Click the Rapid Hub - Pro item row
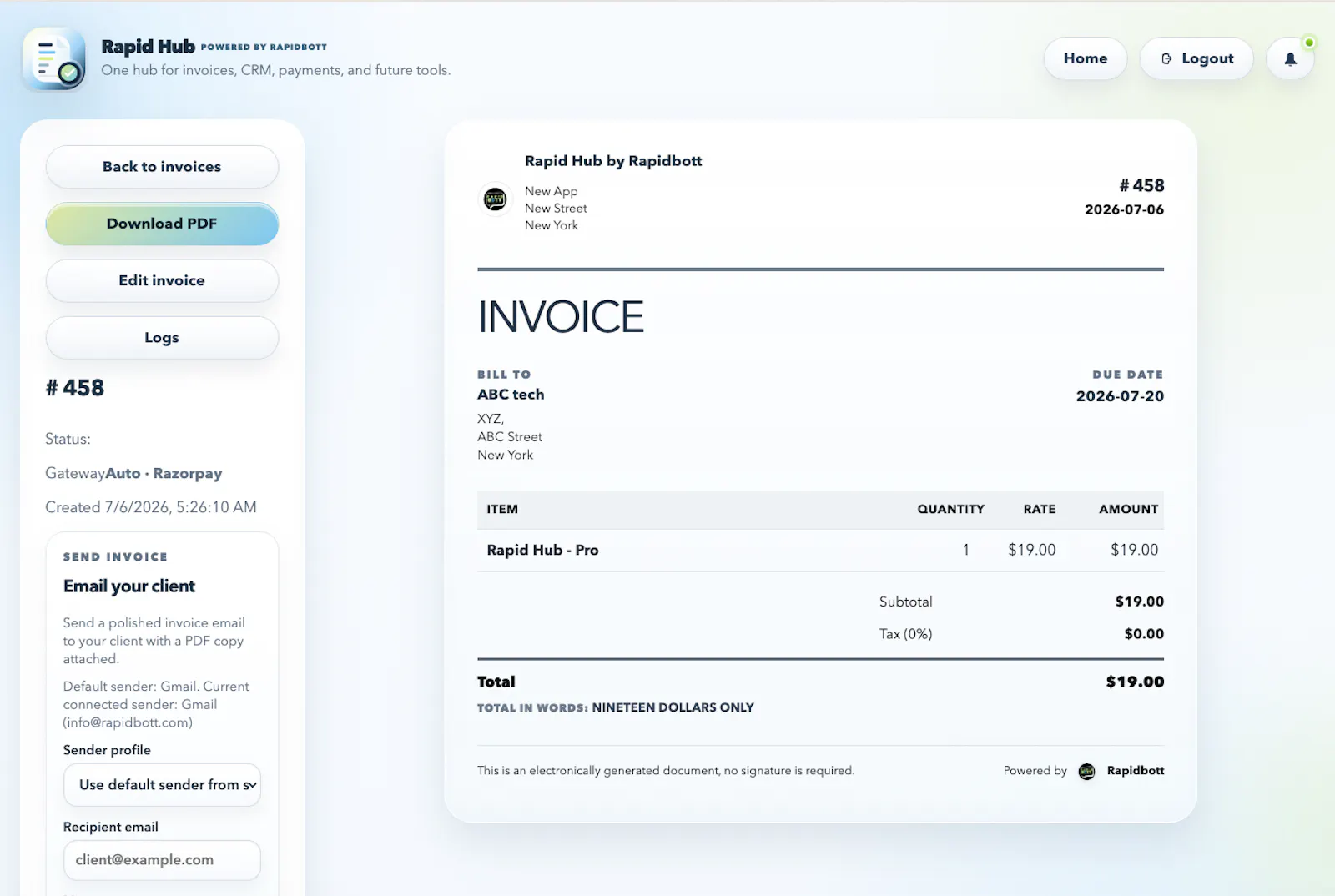 pos(820,551)
